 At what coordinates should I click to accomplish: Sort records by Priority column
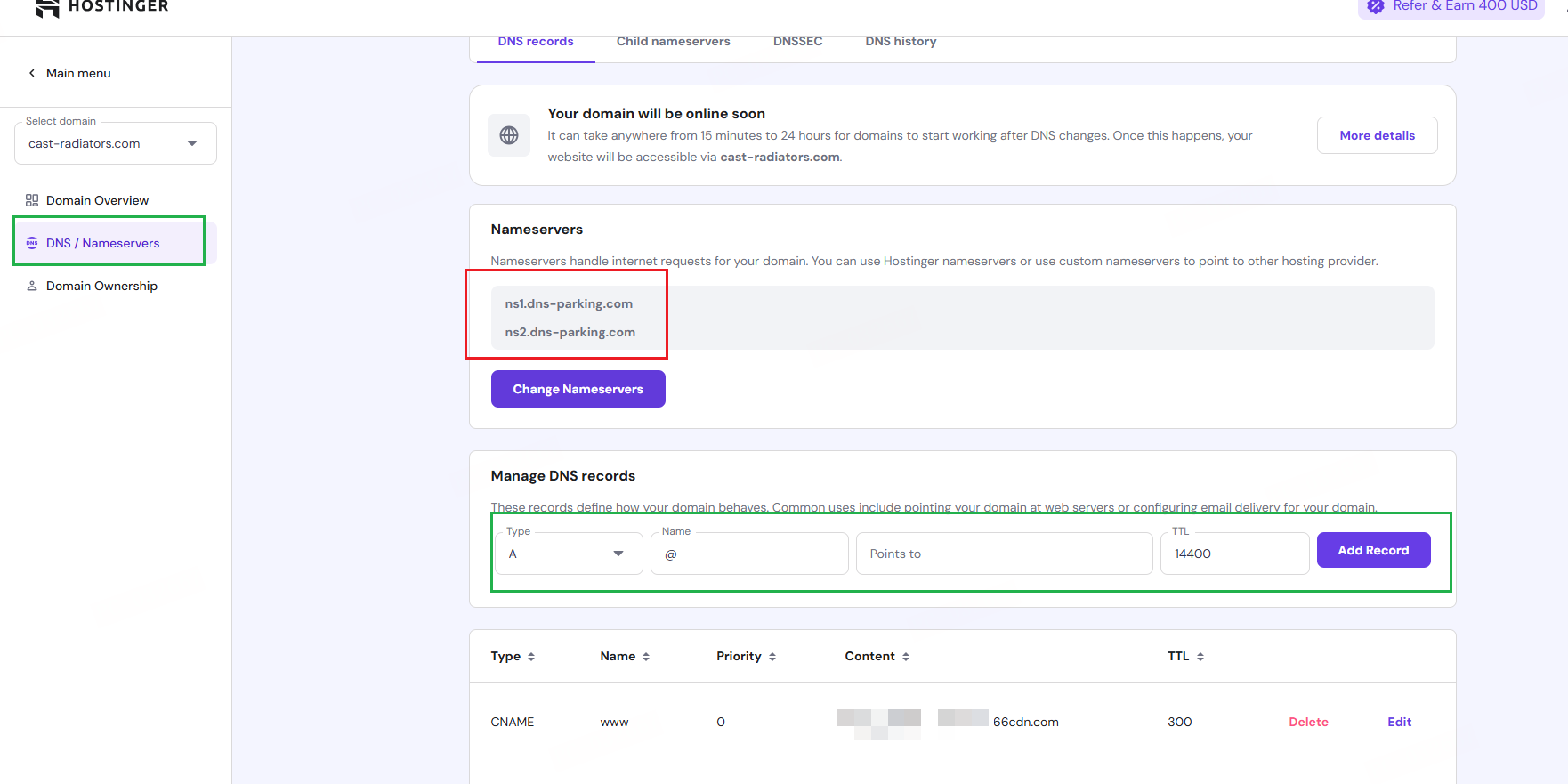click(x=772, y=657)
